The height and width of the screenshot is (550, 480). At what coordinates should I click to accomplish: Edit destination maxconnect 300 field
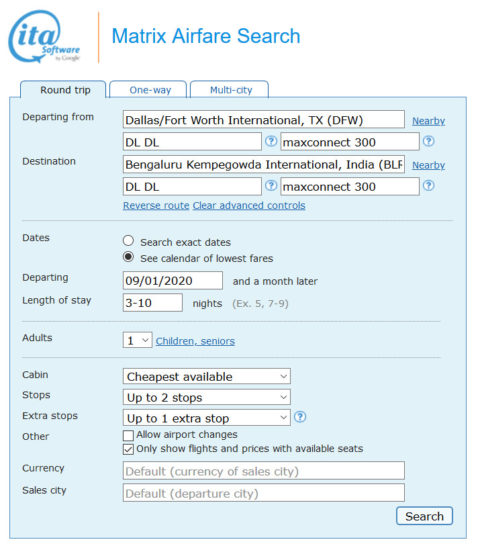[x=350, y=186]
